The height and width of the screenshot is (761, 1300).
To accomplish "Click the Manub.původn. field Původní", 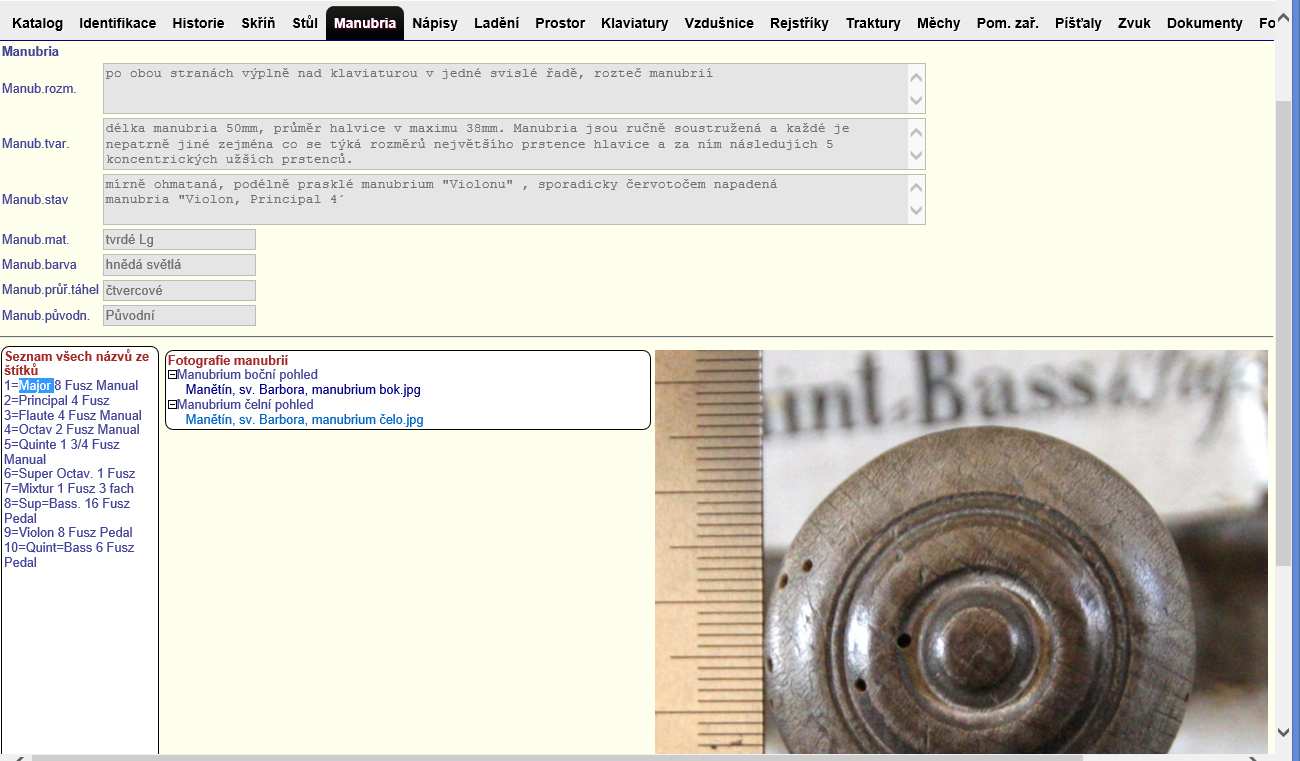I will (179, 316).
